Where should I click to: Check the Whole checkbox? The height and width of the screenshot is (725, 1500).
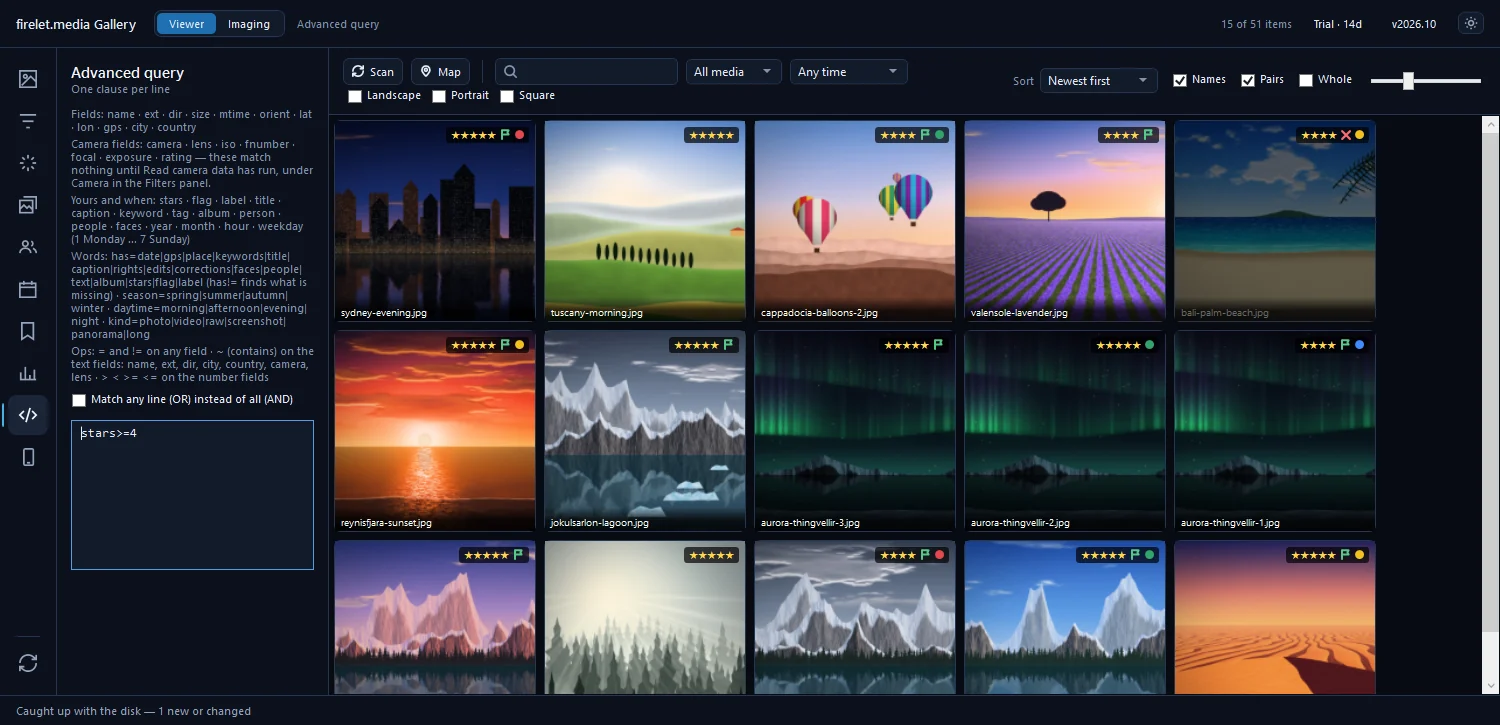(1306, 80)
